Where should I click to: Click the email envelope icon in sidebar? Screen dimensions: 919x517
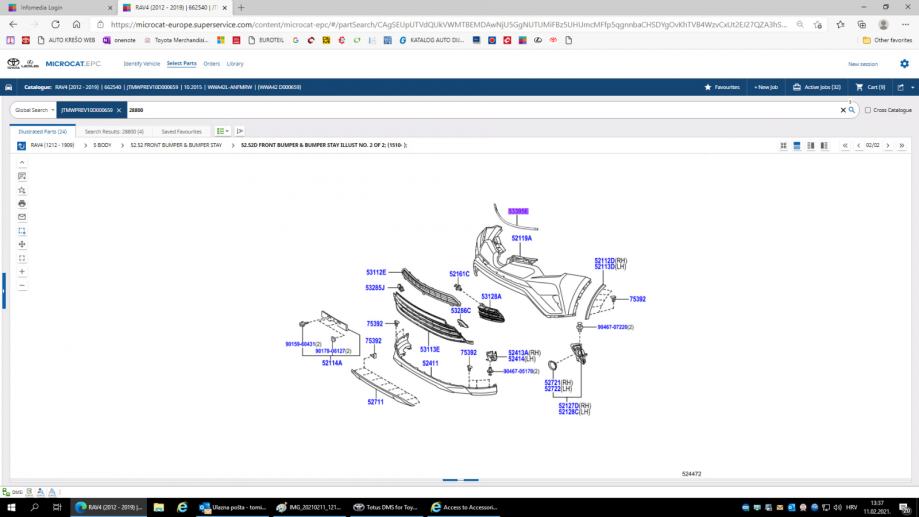click(x=22, y=217)
